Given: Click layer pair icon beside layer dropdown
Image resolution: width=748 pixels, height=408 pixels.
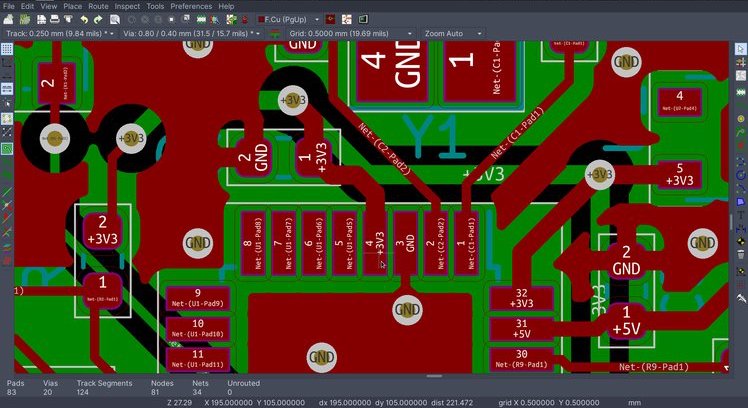Looking at the screenshot, I should click(x=329, y=19).
